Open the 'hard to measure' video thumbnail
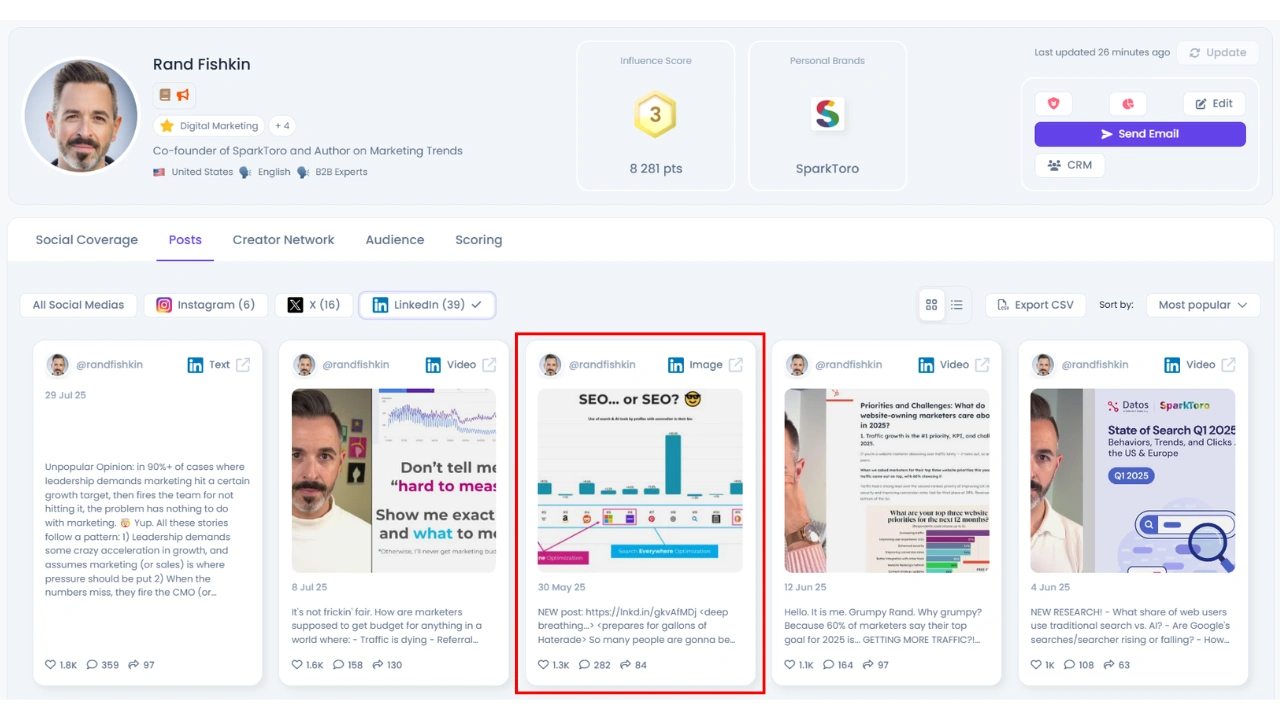1280x720 pixels. pyautogui.click(x=394, y=480)
